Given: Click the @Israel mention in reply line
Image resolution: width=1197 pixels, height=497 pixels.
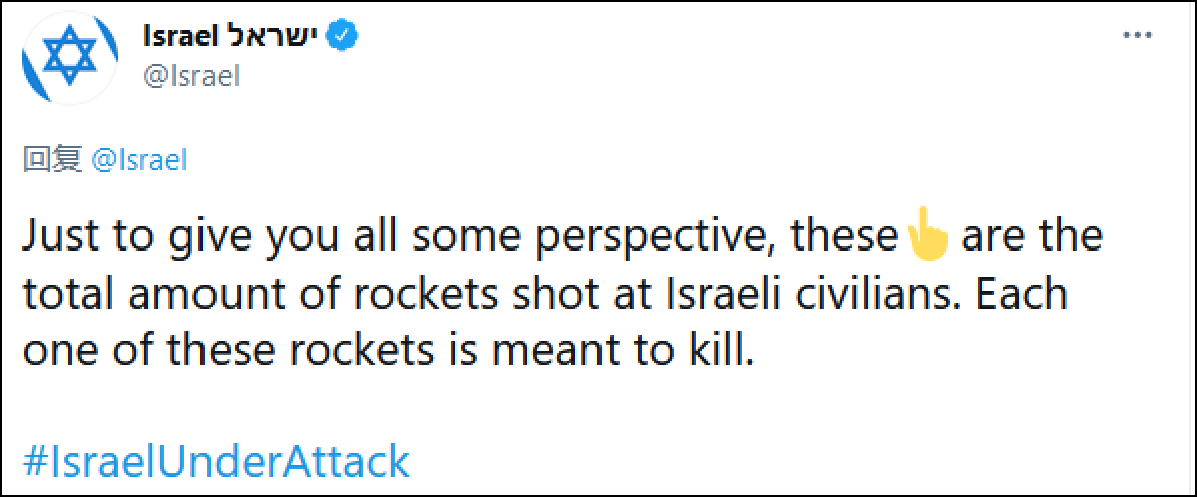Looking at the screenshot, I should point(139,159).
